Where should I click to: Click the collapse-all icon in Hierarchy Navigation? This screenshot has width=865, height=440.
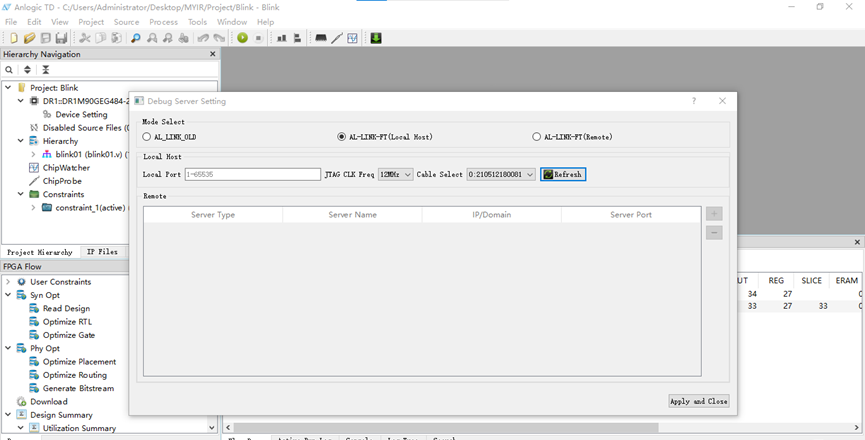click(x=45, y=69)
